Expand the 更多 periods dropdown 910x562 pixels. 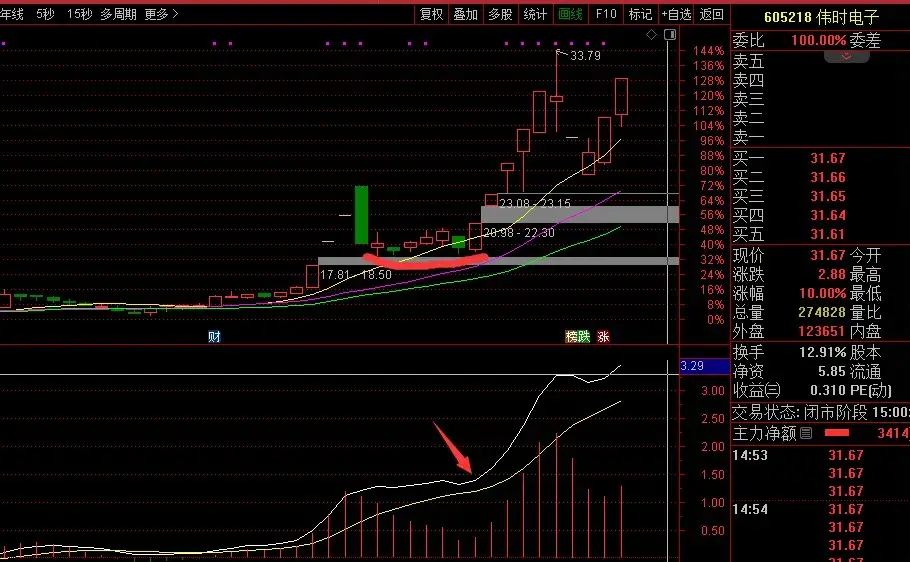(x=161, y=14)
